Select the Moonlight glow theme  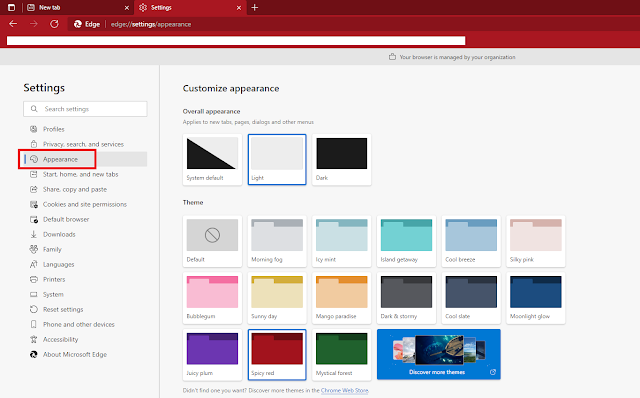coord(536,298)
